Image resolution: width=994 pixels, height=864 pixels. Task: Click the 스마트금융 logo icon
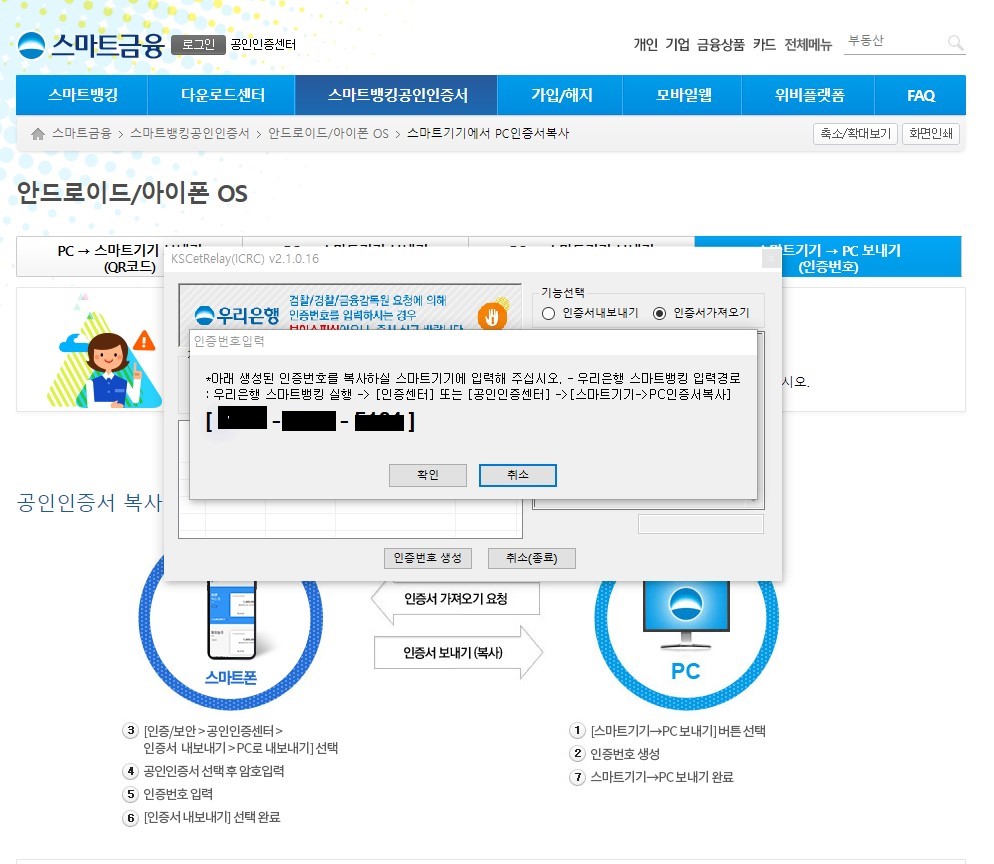[x=31, y=45]
